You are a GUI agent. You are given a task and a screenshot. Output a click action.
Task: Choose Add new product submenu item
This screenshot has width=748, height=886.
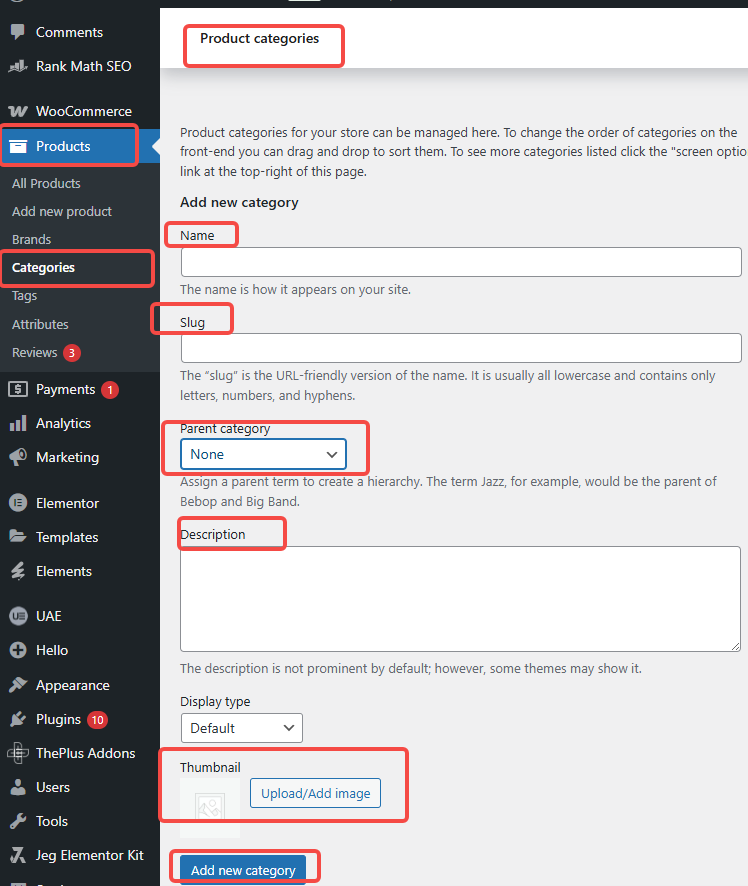pyautogui.click(x=62, y=211)
